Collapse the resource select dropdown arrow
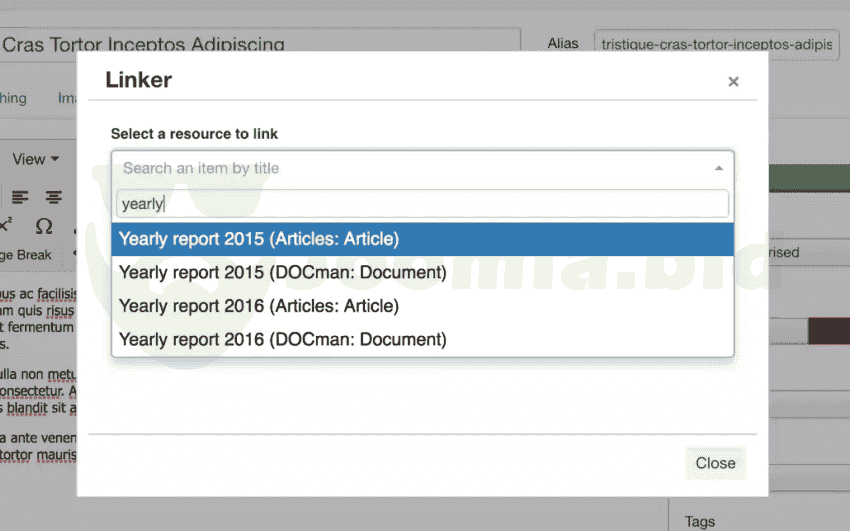The height and width of the screenshot is (531, 850). coord(718,168)
